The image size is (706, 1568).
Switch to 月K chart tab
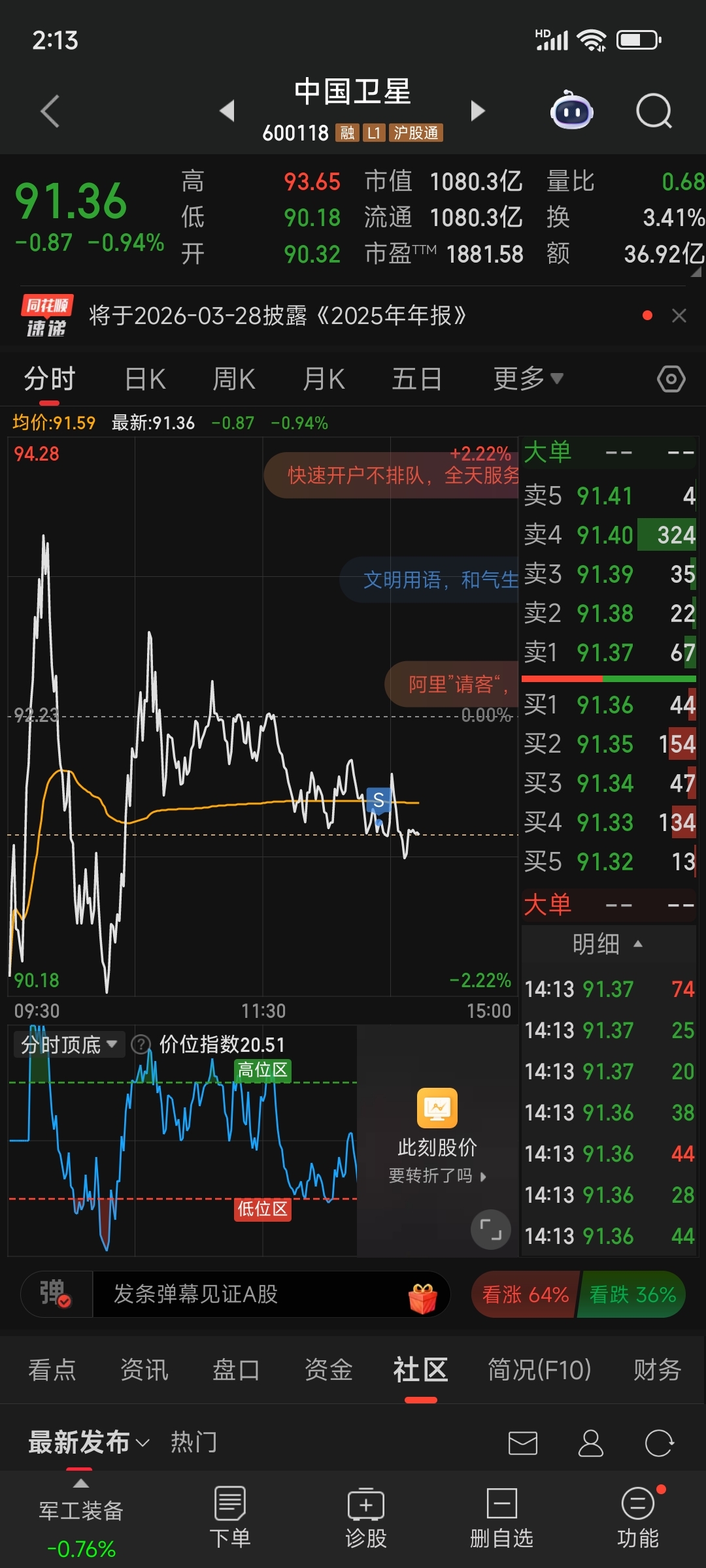click(x=324, y=379)
